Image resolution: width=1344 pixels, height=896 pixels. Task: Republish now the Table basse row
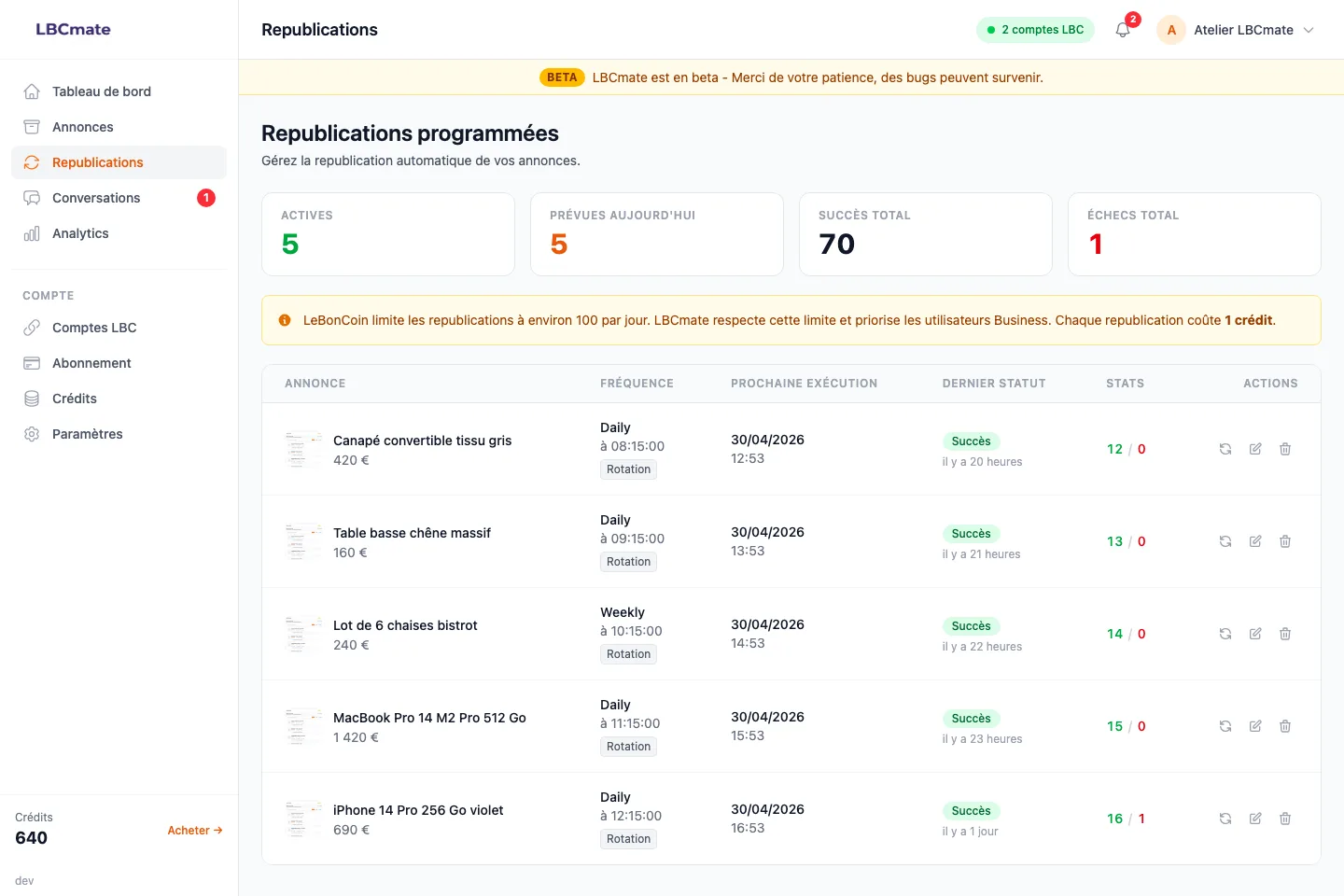click(x=1225, y=541)
